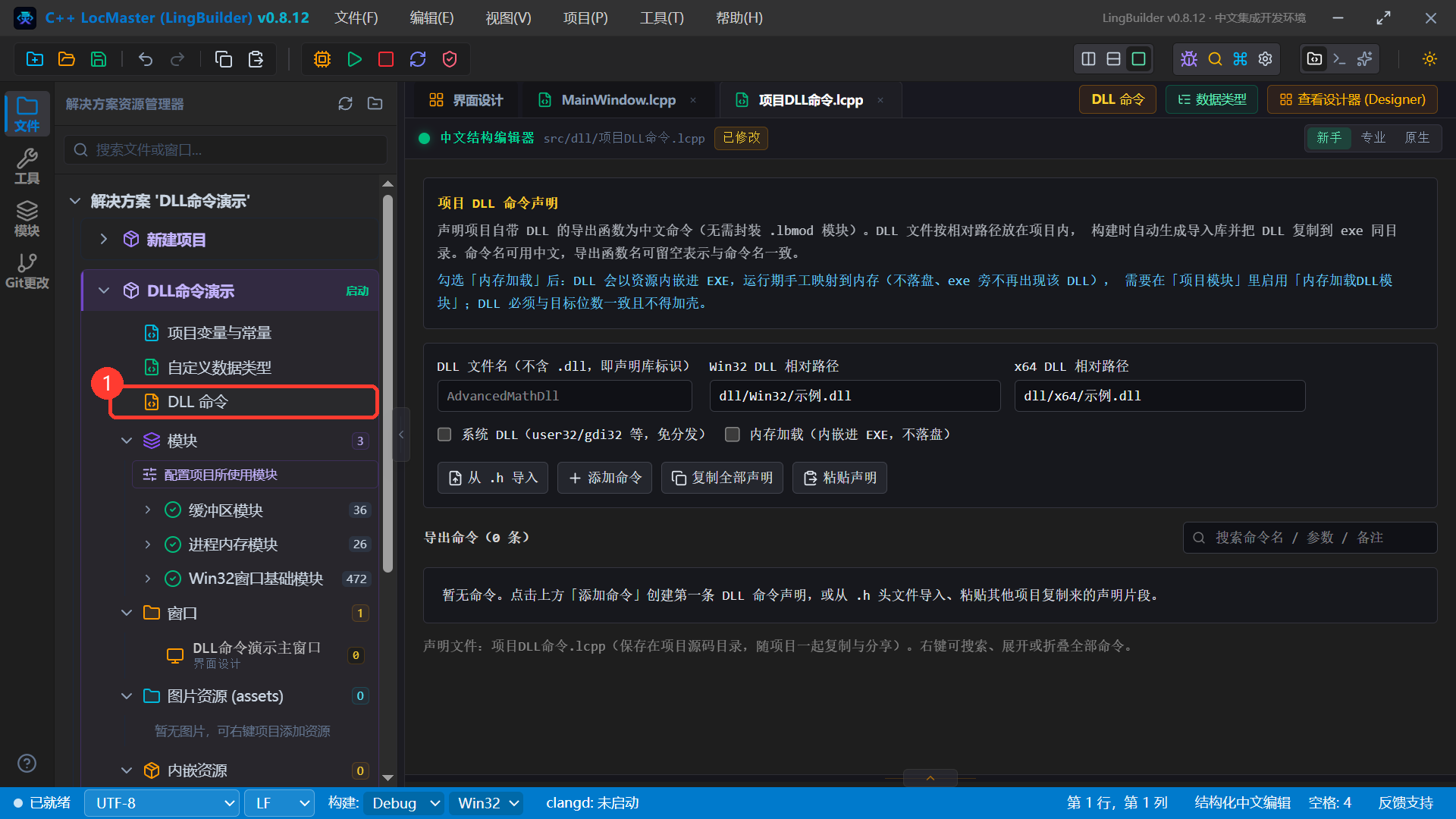Open the command palette icon
Image resolution: width=1456 pixels, height=819 pixels.
[x=1241, y=59]
